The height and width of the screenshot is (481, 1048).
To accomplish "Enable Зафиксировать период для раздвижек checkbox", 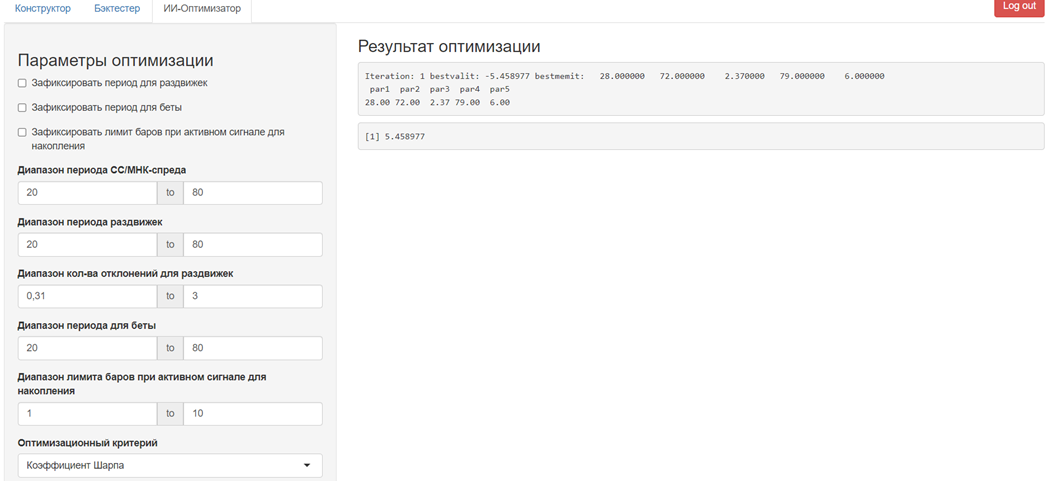I will pos(22,84).
